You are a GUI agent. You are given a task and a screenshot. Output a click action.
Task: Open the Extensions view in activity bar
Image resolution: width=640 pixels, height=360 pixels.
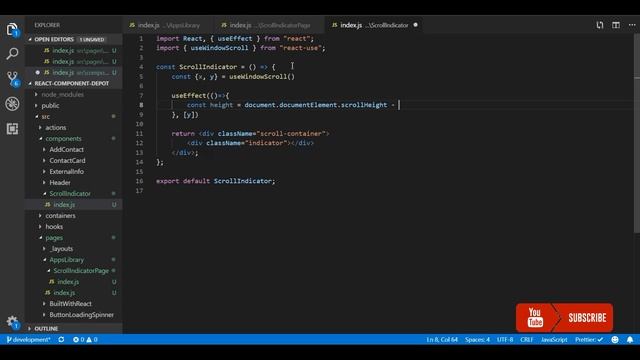(12, 129)
